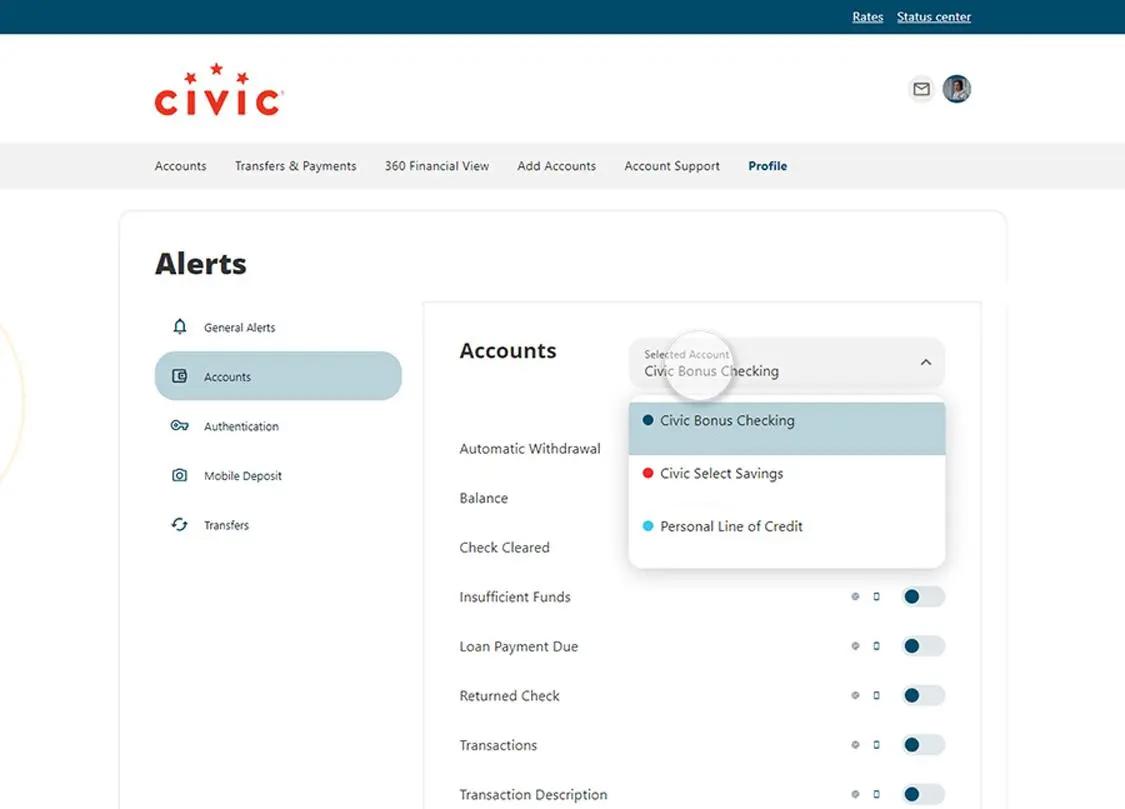Viewport: 1125px width, 809px height.
Task: Disable the Returned Check alert
Action: tap(921, 694)
